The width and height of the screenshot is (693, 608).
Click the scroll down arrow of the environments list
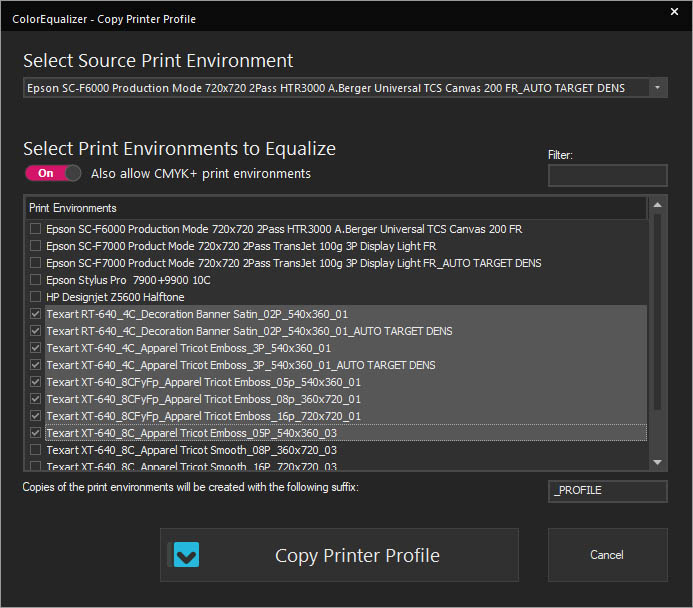tap(658, 462)
